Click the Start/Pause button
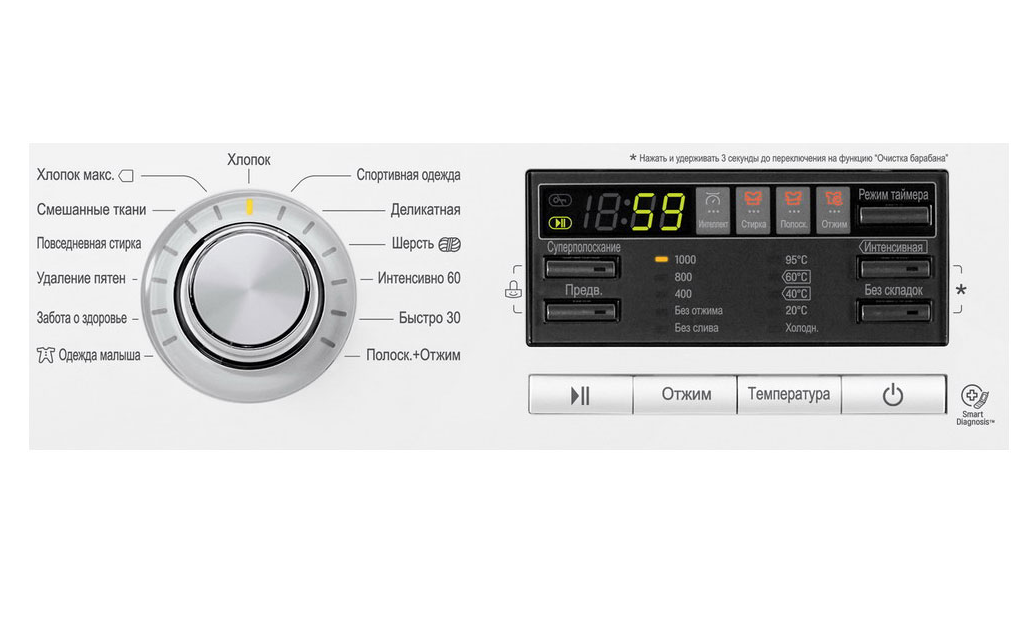The height and width of the screenshot is (625, 1036). tap(581, 395)
